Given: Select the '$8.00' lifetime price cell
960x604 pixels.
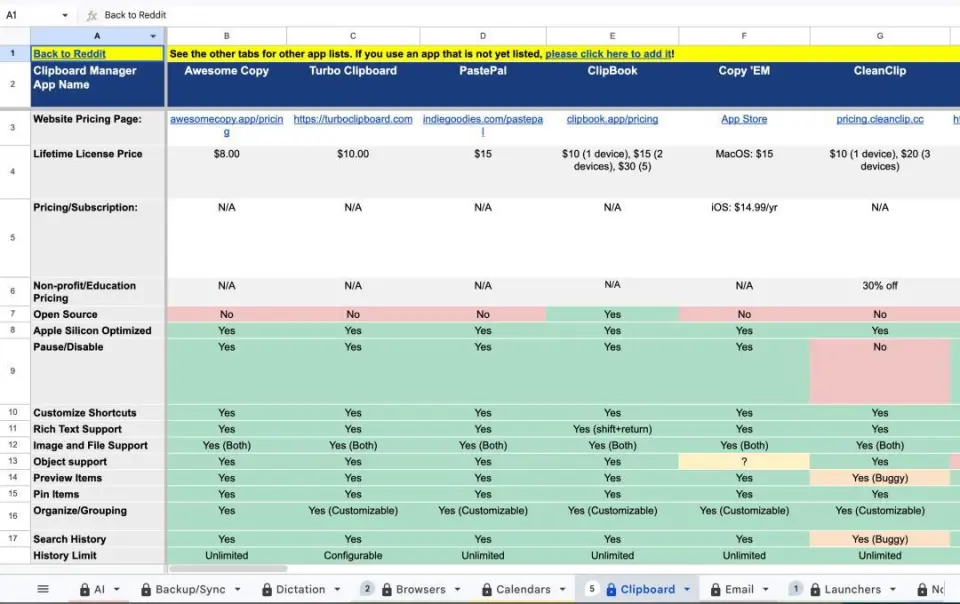Looking at the screenshot, I should pyautogui.click(x=227, y=171).
